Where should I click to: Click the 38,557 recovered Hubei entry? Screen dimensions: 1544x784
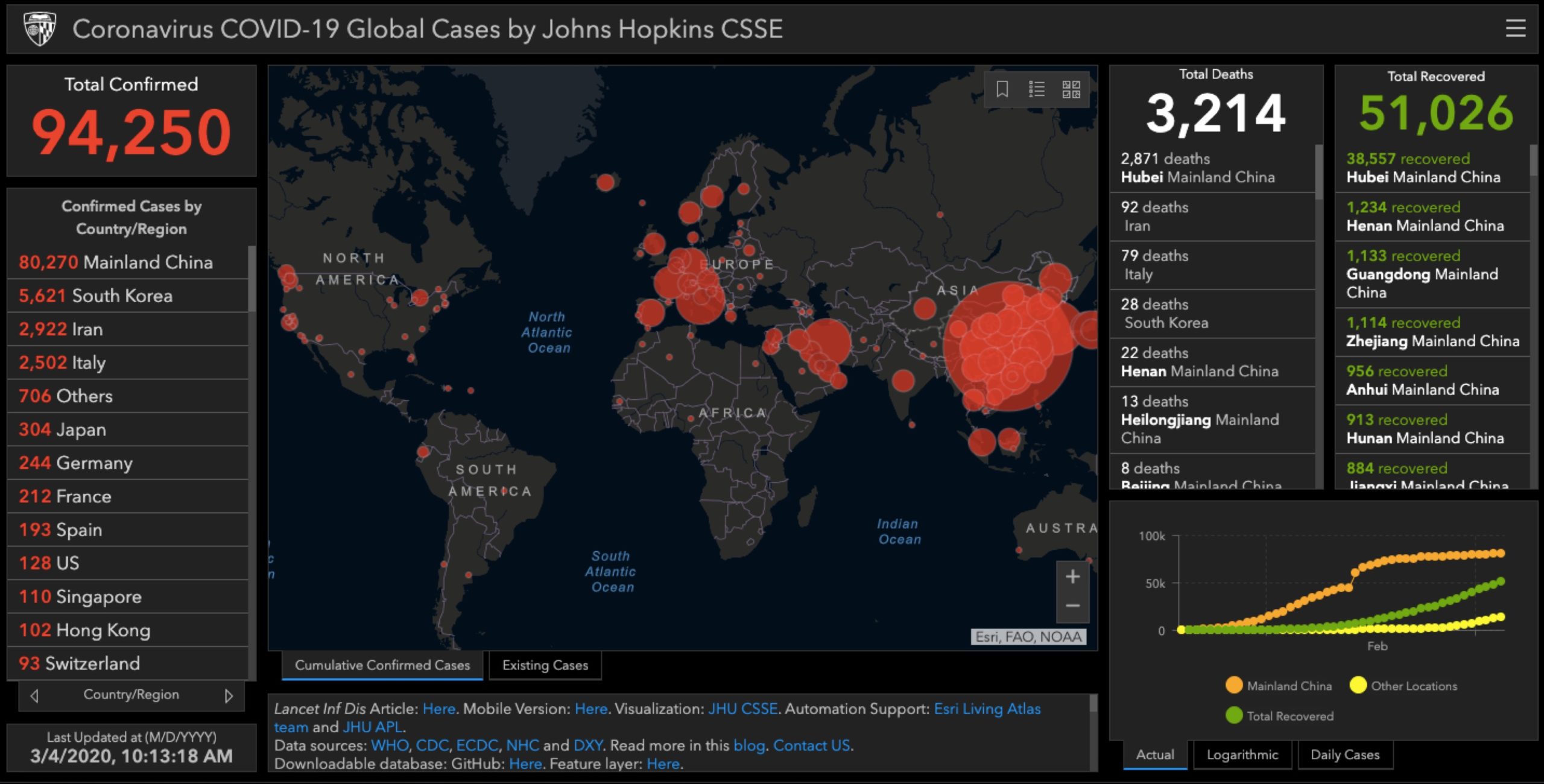[x=1432, y=168]
